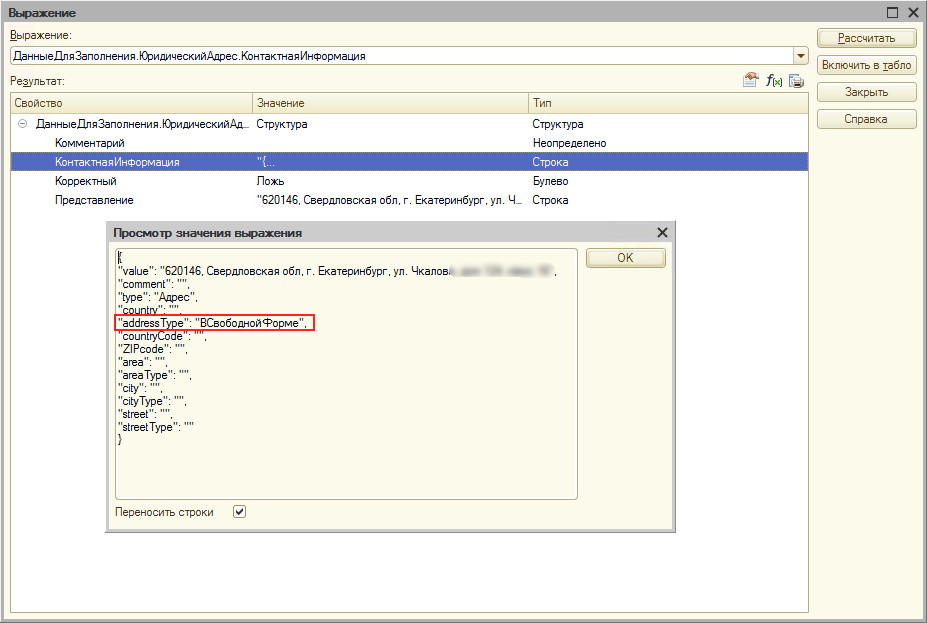
Task: Click the "type": "Адрес" line
Action: point(158,297)
